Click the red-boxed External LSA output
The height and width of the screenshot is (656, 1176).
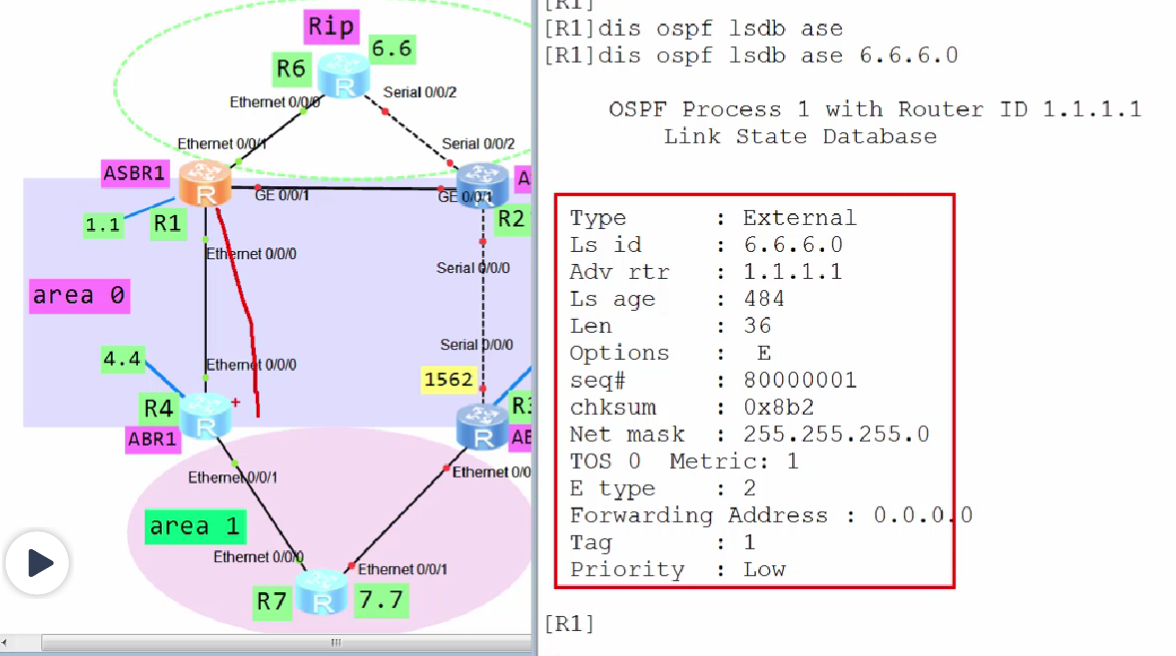point(755,390)
